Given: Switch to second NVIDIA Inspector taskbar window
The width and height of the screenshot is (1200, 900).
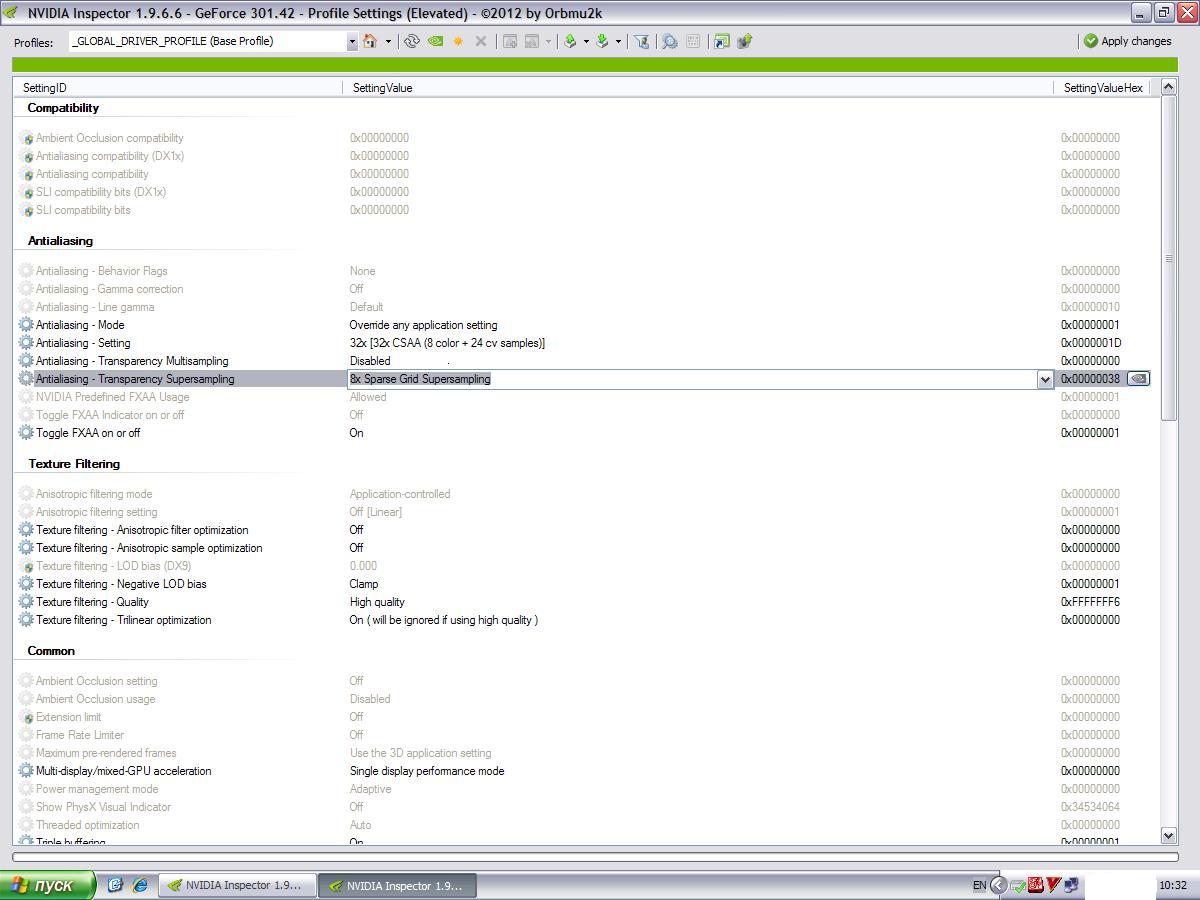Looking at the screenshot, I should pos(398,885).
